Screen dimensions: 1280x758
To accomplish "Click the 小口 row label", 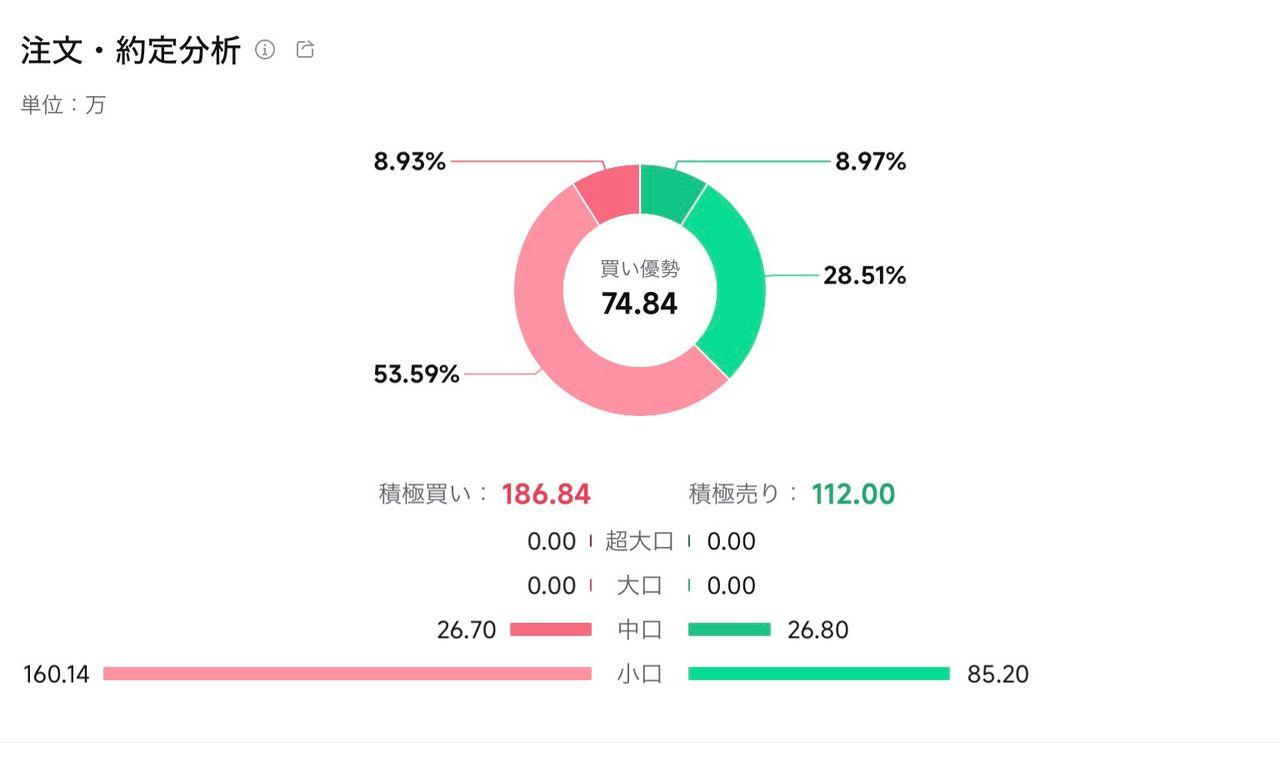I will point(640,674).
